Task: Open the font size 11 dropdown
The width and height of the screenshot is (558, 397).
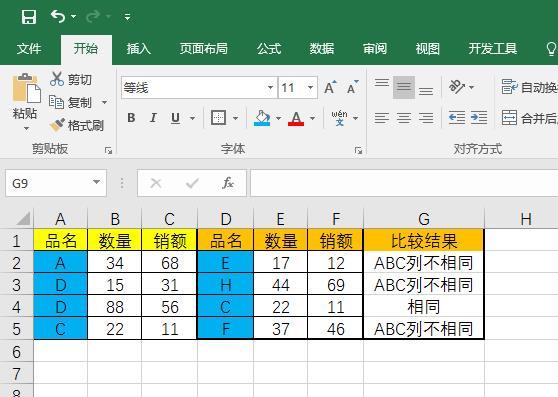Action: point(311,87)
